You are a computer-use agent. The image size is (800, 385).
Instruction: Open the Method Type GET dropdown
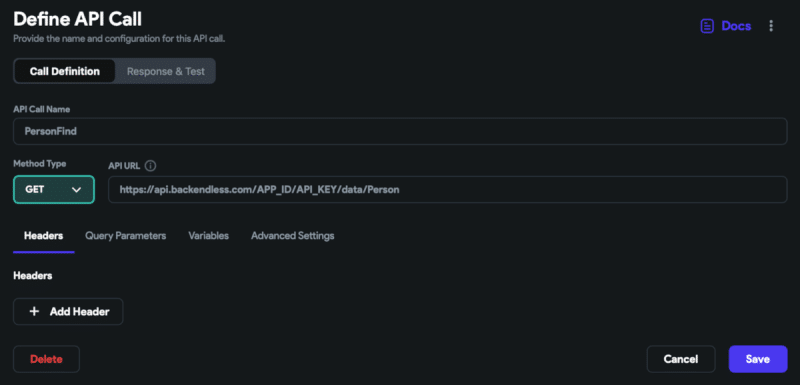54,190
